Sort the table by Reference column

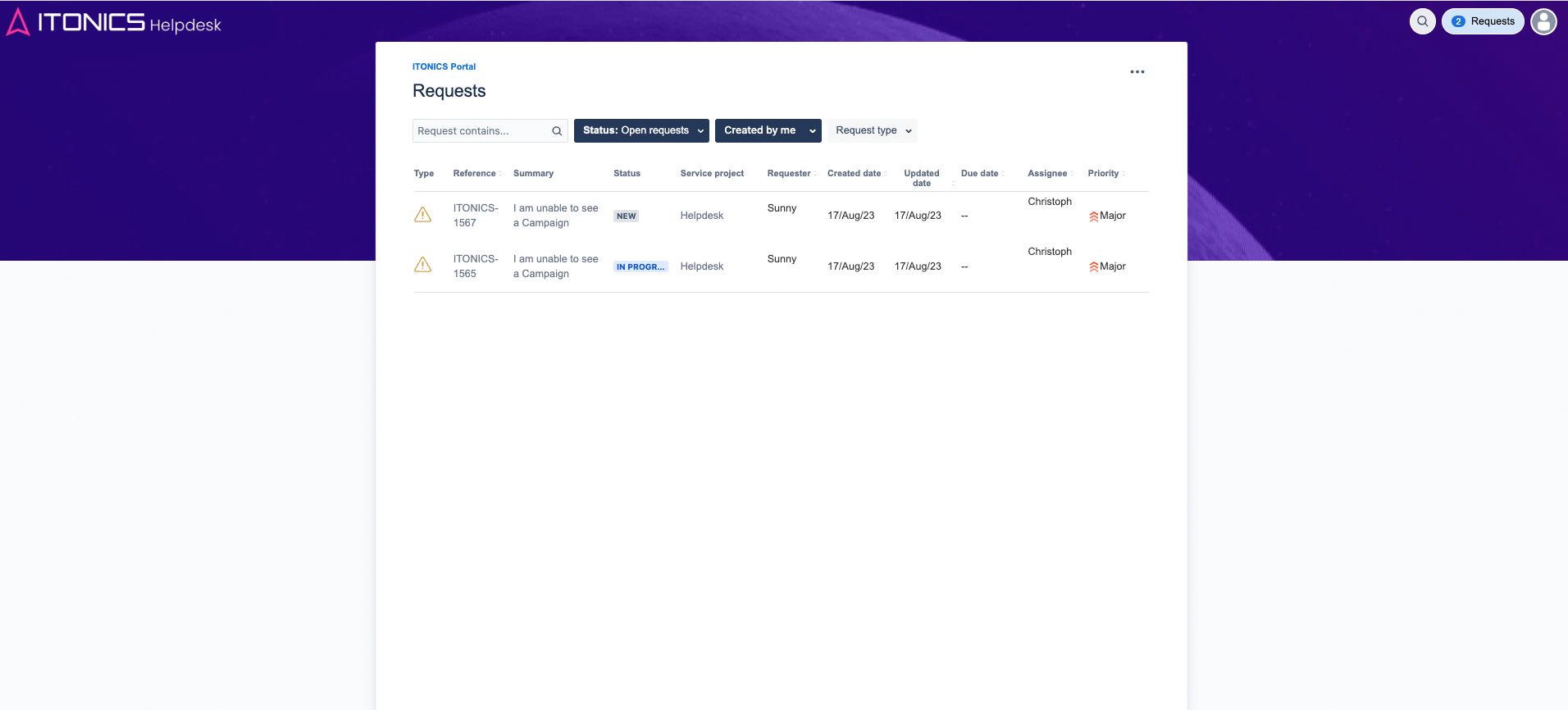475,174
